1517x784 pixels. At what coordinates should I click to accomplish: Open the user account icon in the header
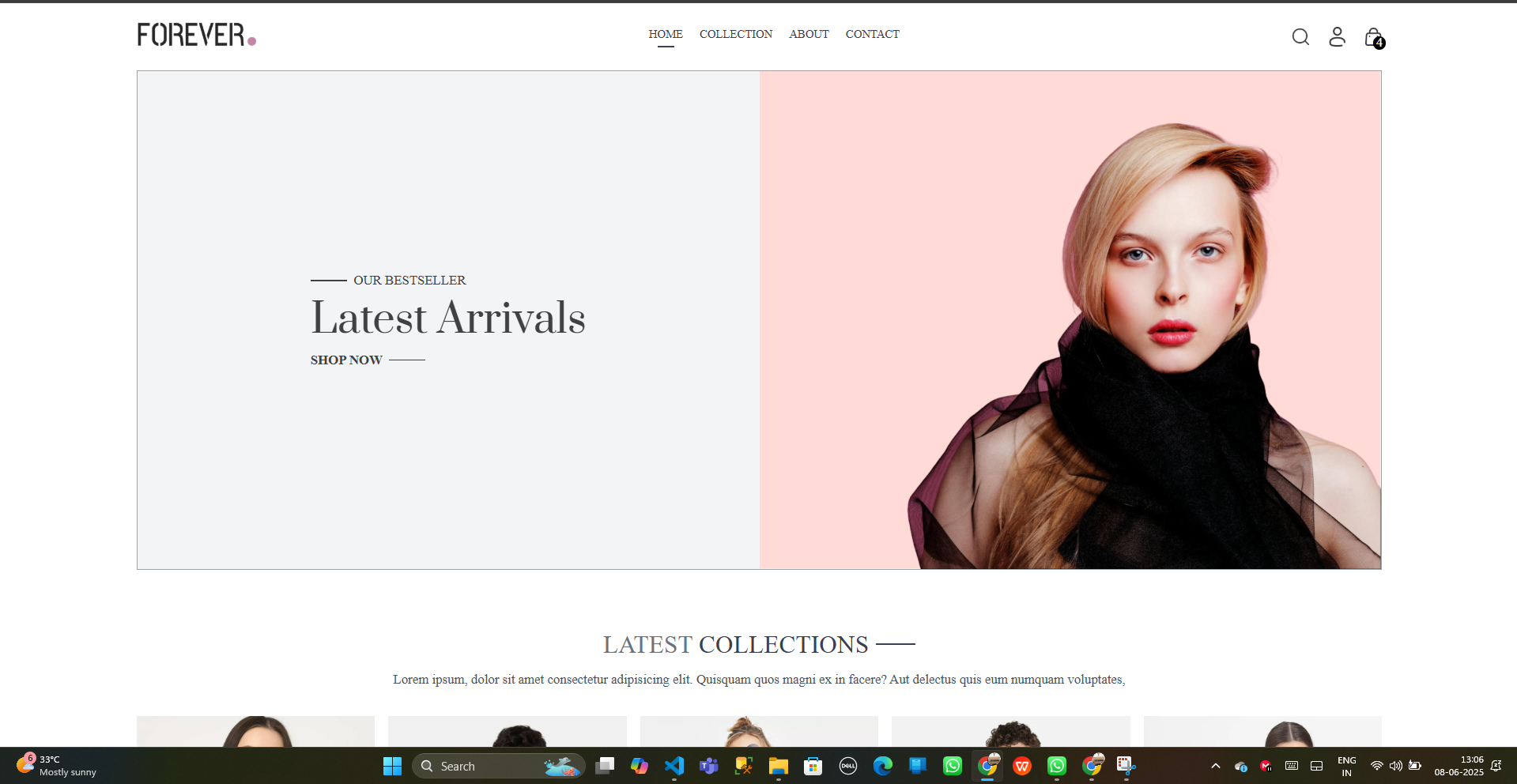[x=1337, y=36]
